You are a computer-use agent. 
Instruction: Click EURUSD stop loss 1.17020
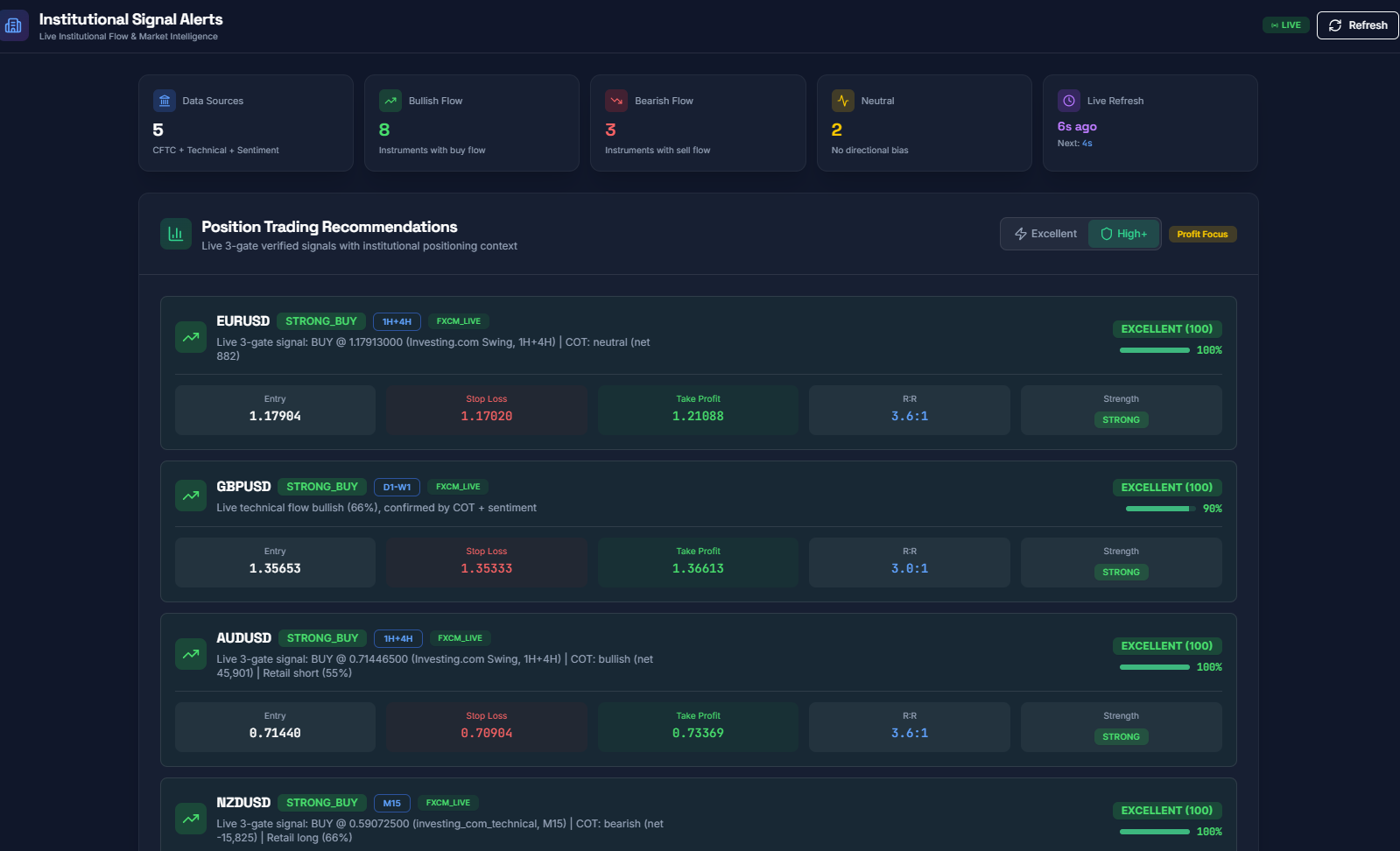(487, 416)
